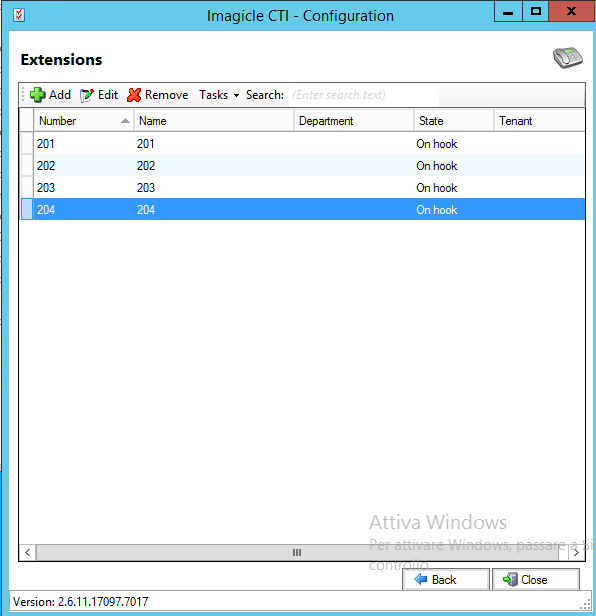Select extension 202 row

(303, 165)
